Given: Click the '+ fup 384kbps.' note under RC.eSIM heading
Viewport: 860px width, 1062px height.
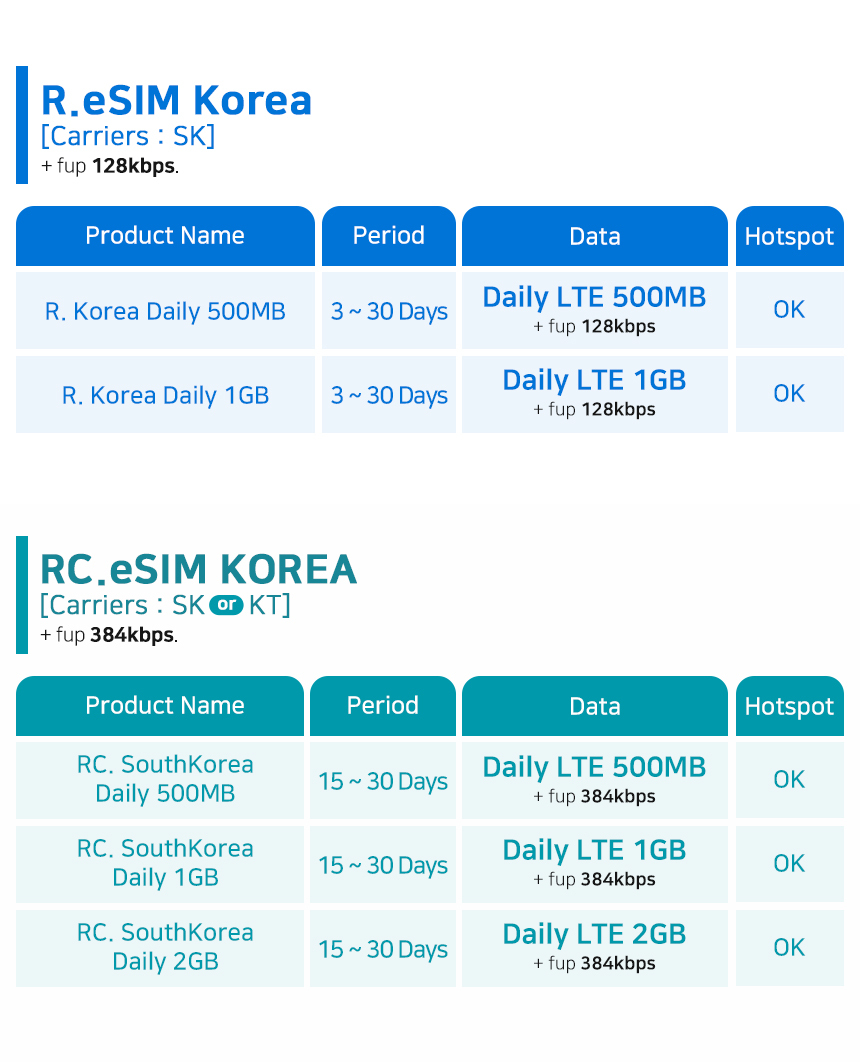Looking at the screenshot, I should pos(109,635).
